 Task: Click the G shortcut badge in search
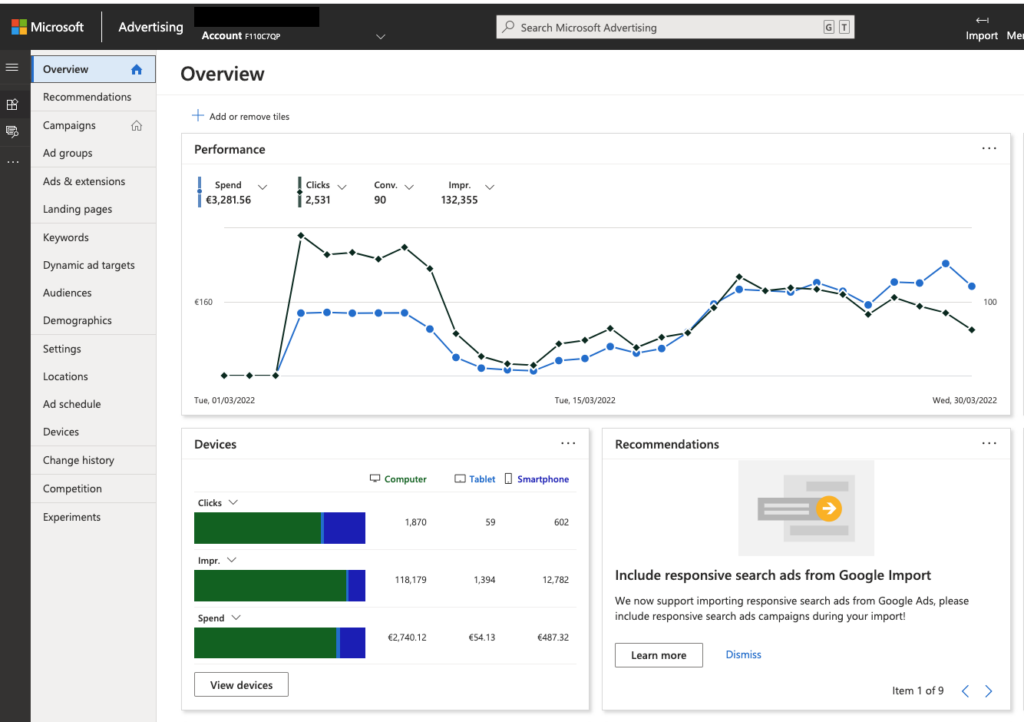(x=828, y=27)
